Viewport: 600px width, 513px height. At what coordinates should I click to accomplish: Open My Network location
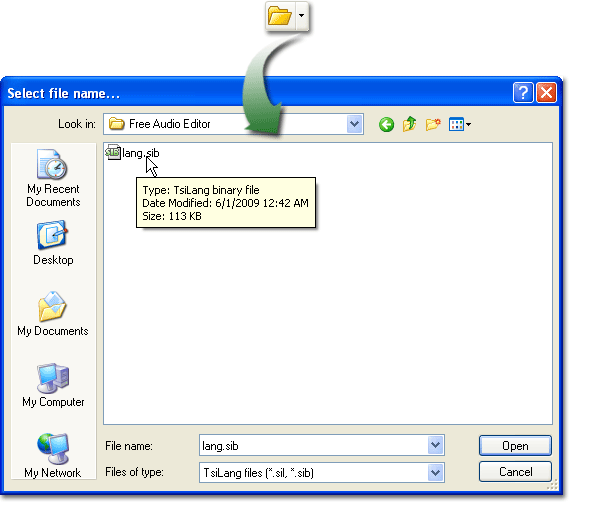(52, 455)
